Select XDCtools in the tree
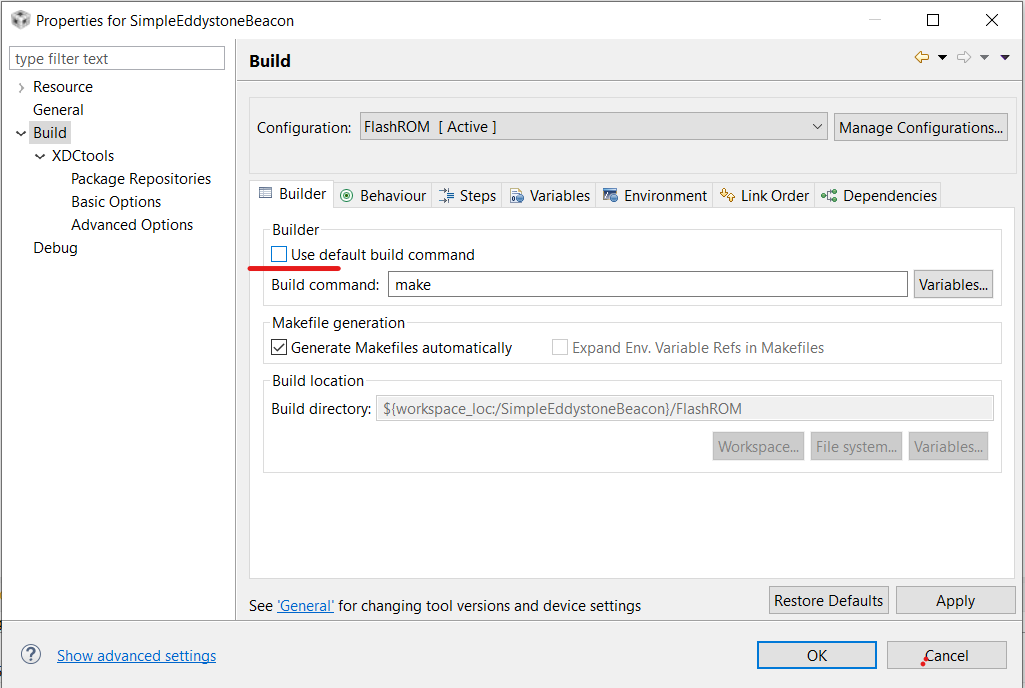Image resolution: width=1025 pixels, height=688 pixels. tap(83, 156)
